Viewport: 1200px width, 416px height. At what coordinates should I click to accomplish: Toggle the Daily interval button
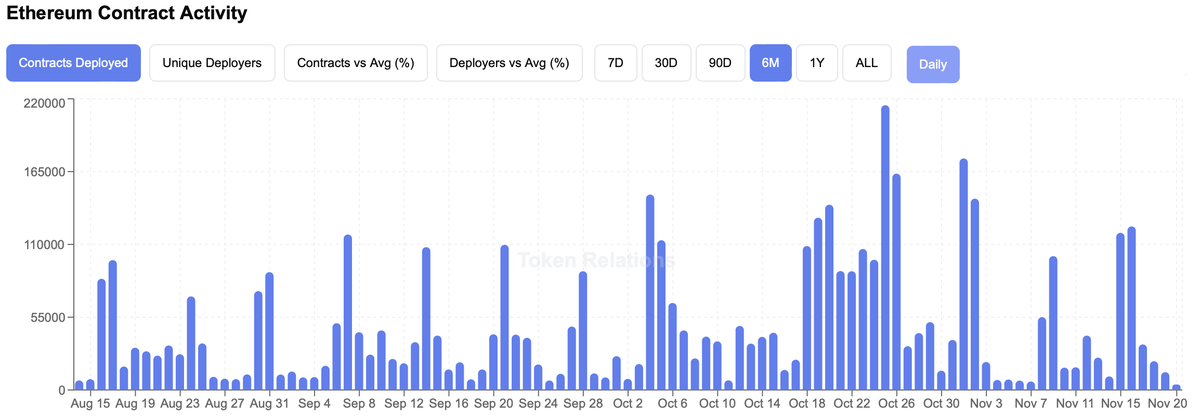coord(933,64)
